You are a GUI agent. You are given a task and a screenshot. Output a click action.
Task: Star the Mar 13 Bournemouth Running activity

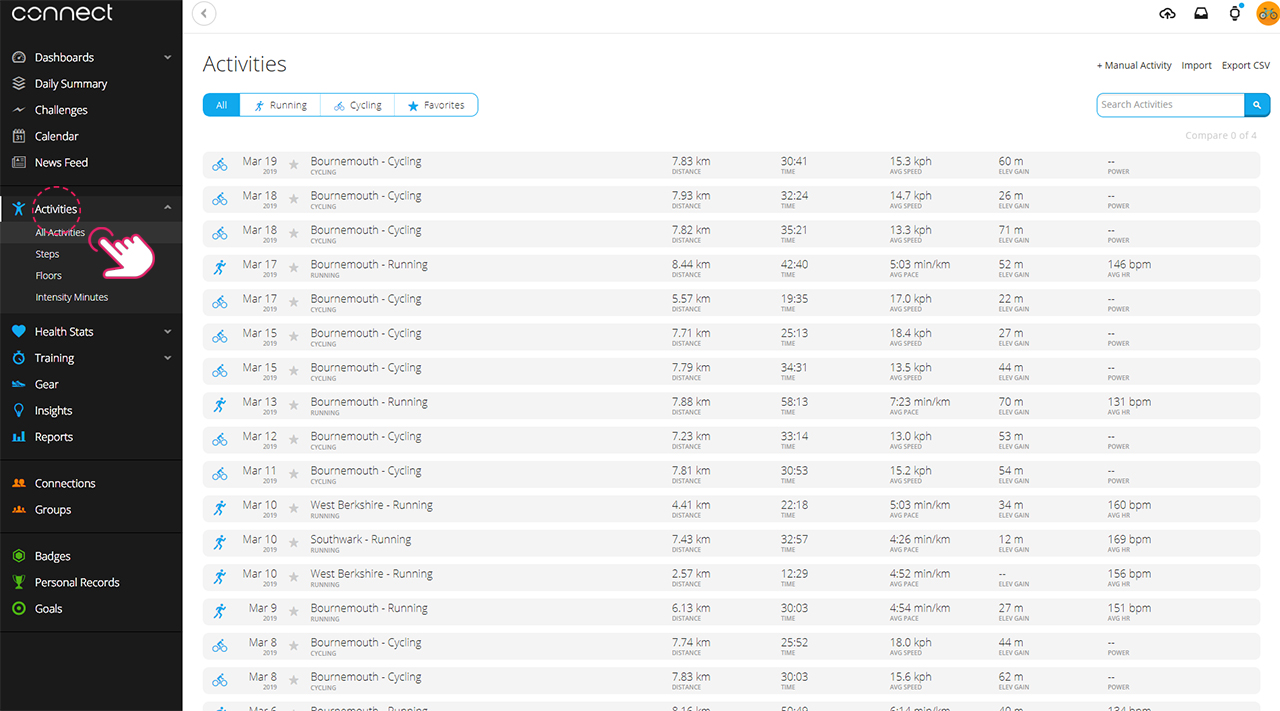pos(294,405)
